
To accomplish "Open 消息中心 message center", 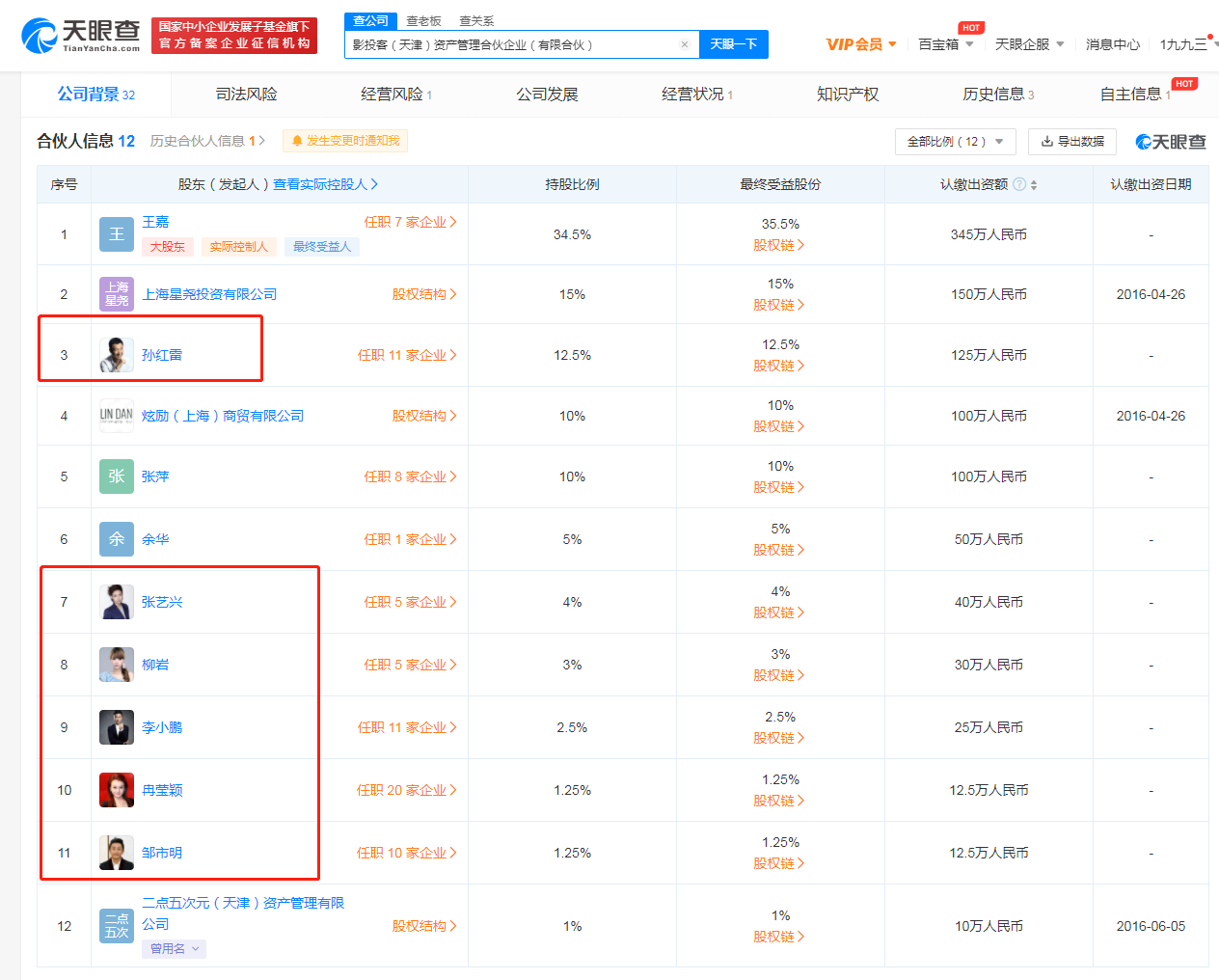I will click(1112, 44).
